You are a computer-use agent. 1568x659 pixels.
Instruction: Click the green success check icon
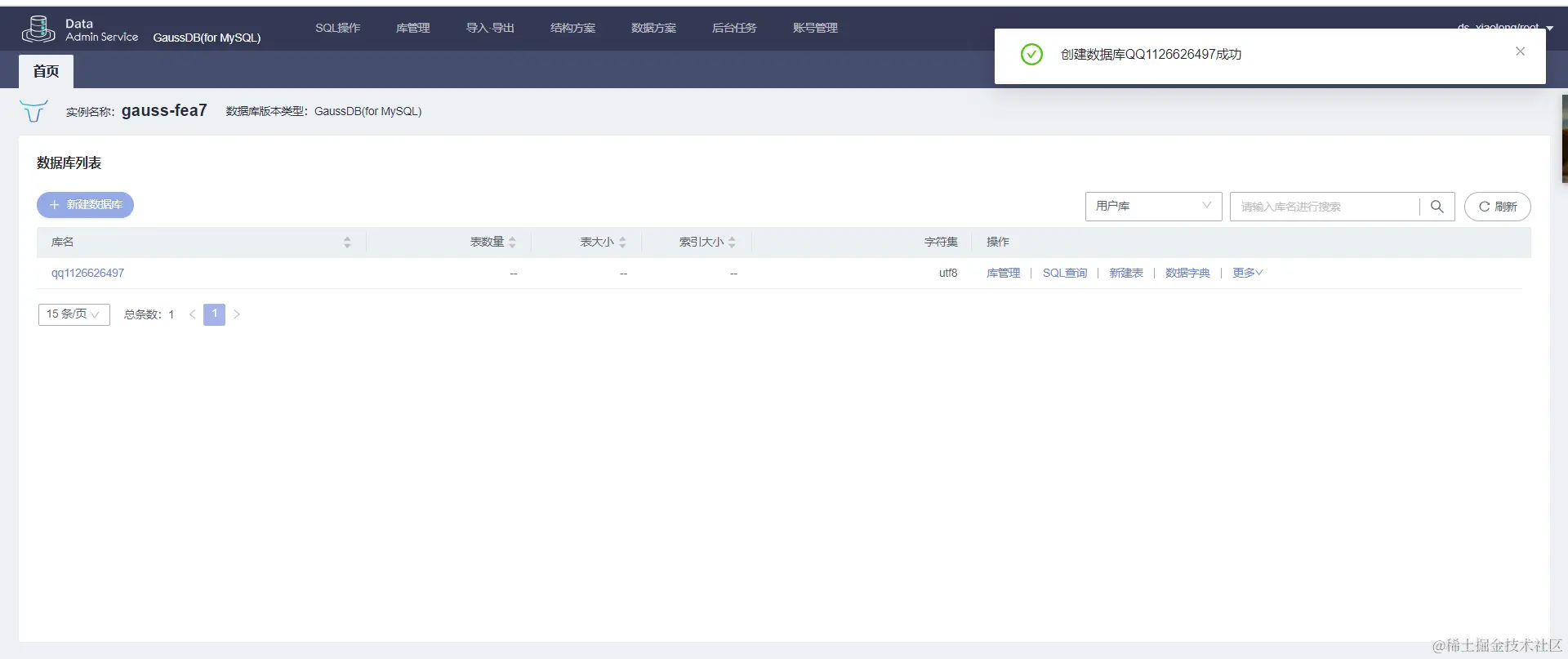point(1031,55)
